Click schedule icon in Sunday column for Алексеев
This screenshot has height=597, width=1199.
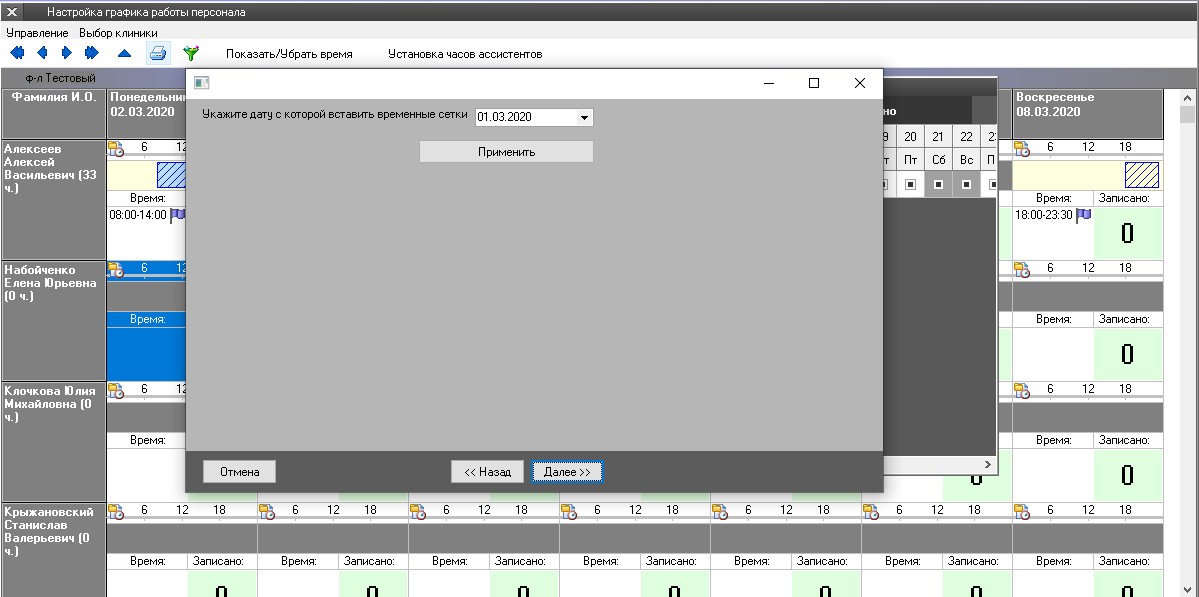pyautogui.click(x=1022, y=149)
